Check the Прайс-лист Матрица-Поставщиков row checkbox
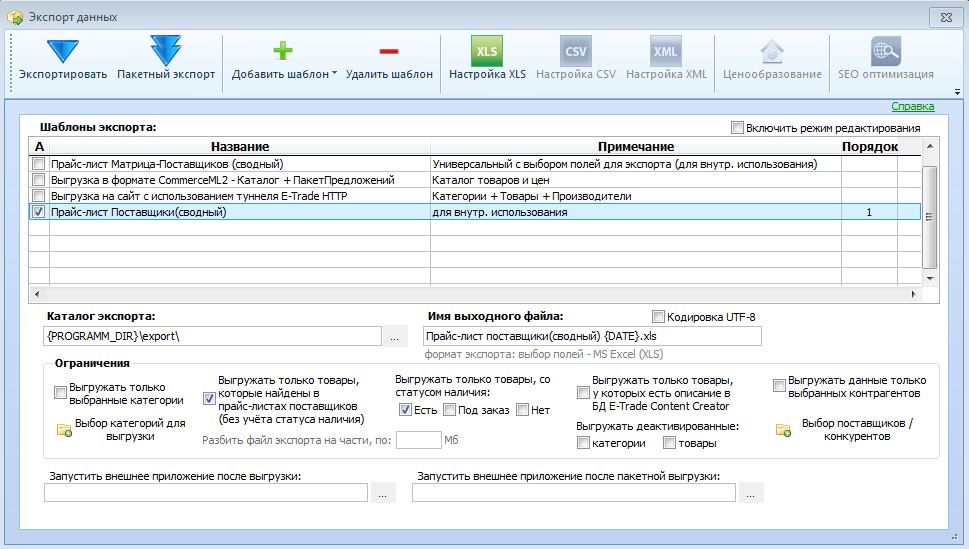Screen dimensions: 969x549 (38, 164)
